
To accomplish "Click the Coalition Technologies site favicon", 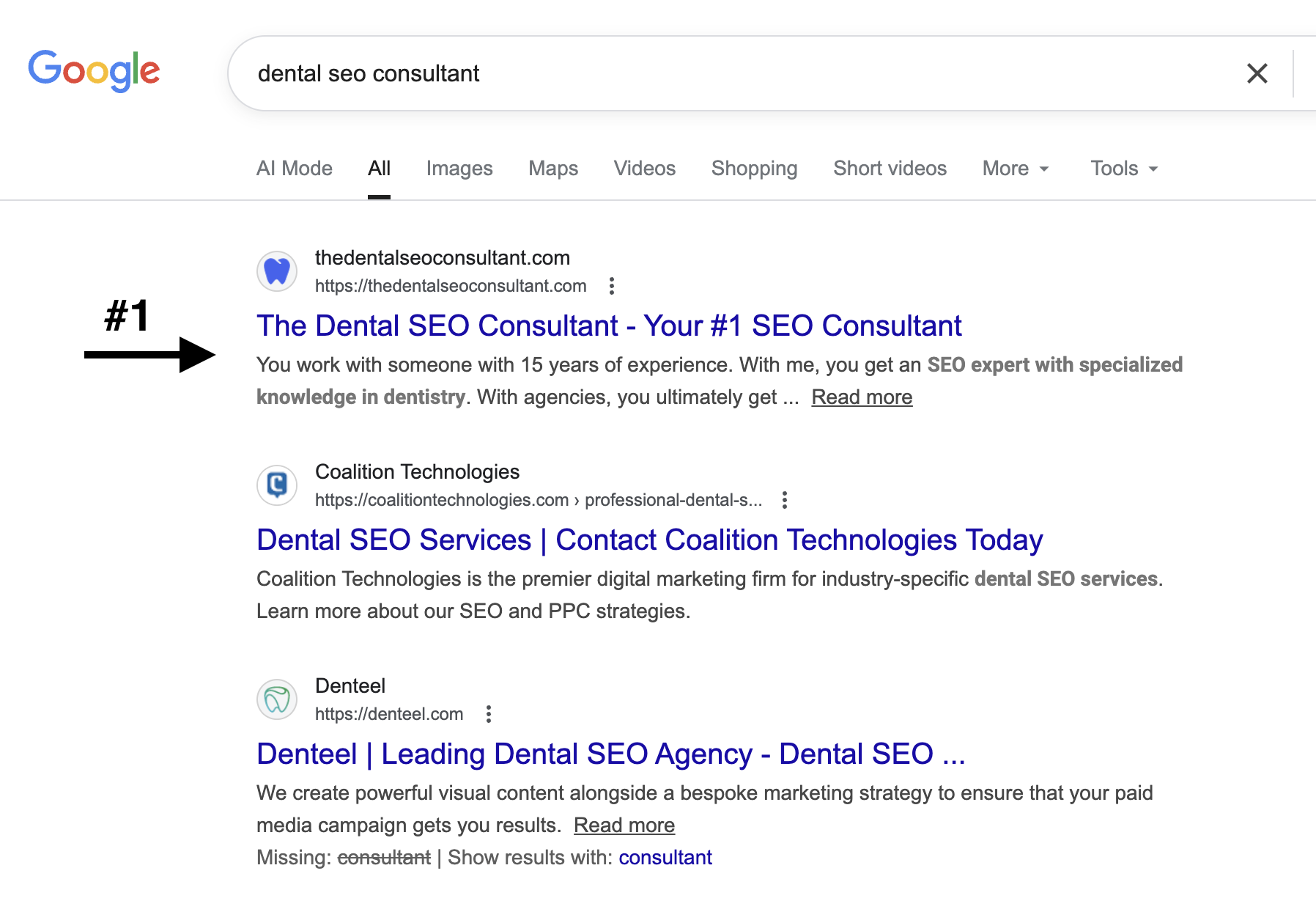I will [277, 485].
